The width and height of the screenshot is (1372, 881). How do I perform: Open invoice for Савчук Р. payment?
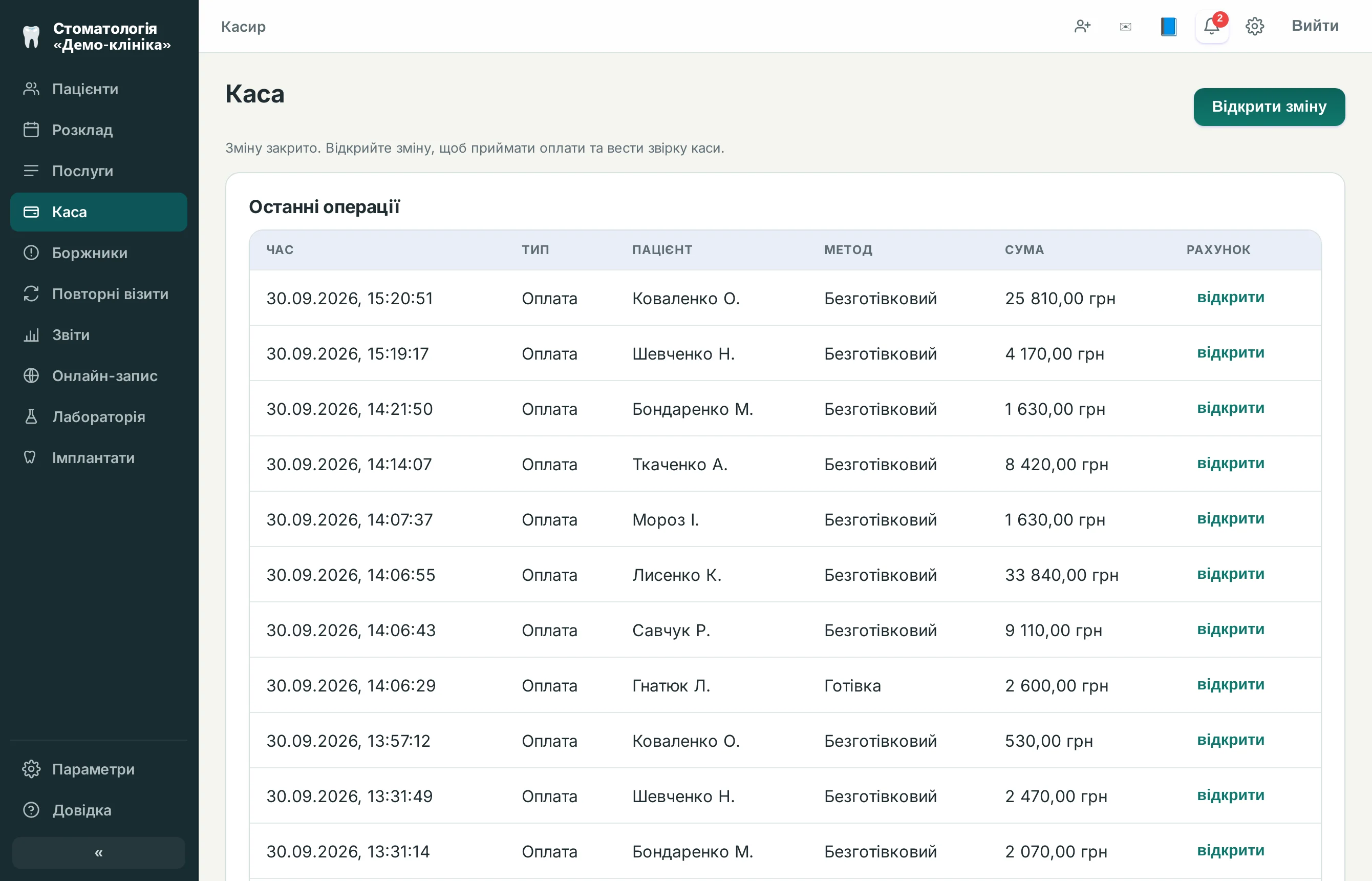point(1230,630)
